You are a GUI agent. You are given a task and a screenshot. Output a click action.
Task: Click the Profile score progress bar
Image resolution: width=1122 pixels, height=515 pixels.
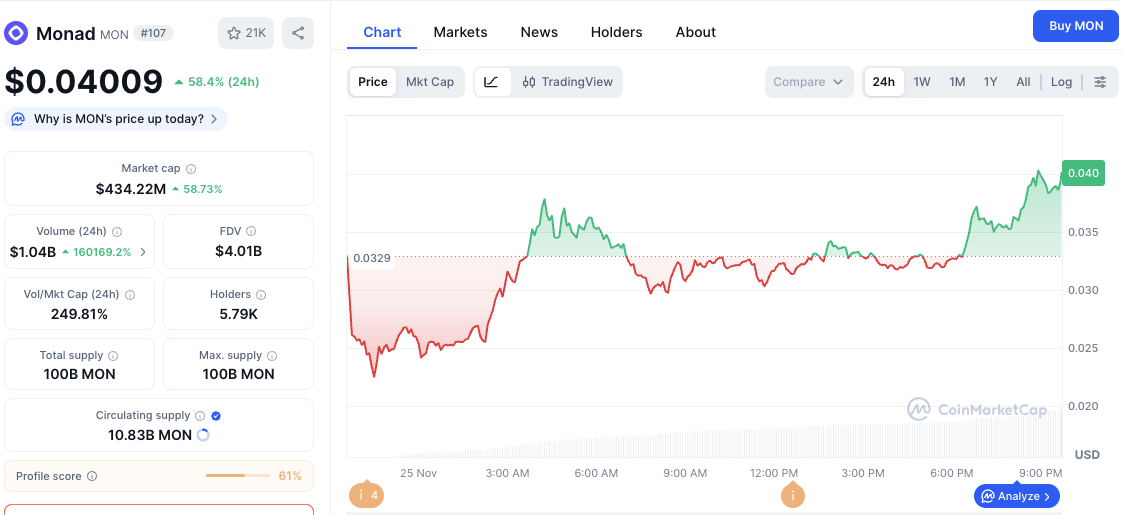(238, 476)
